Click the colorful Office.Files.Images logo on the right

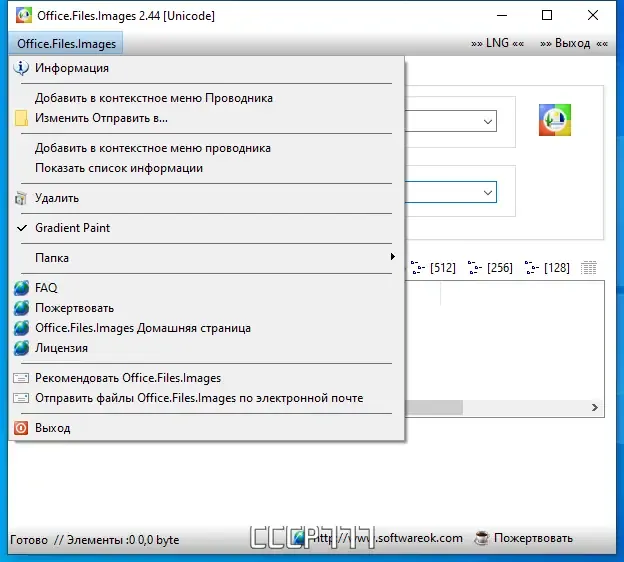[555, 120]
